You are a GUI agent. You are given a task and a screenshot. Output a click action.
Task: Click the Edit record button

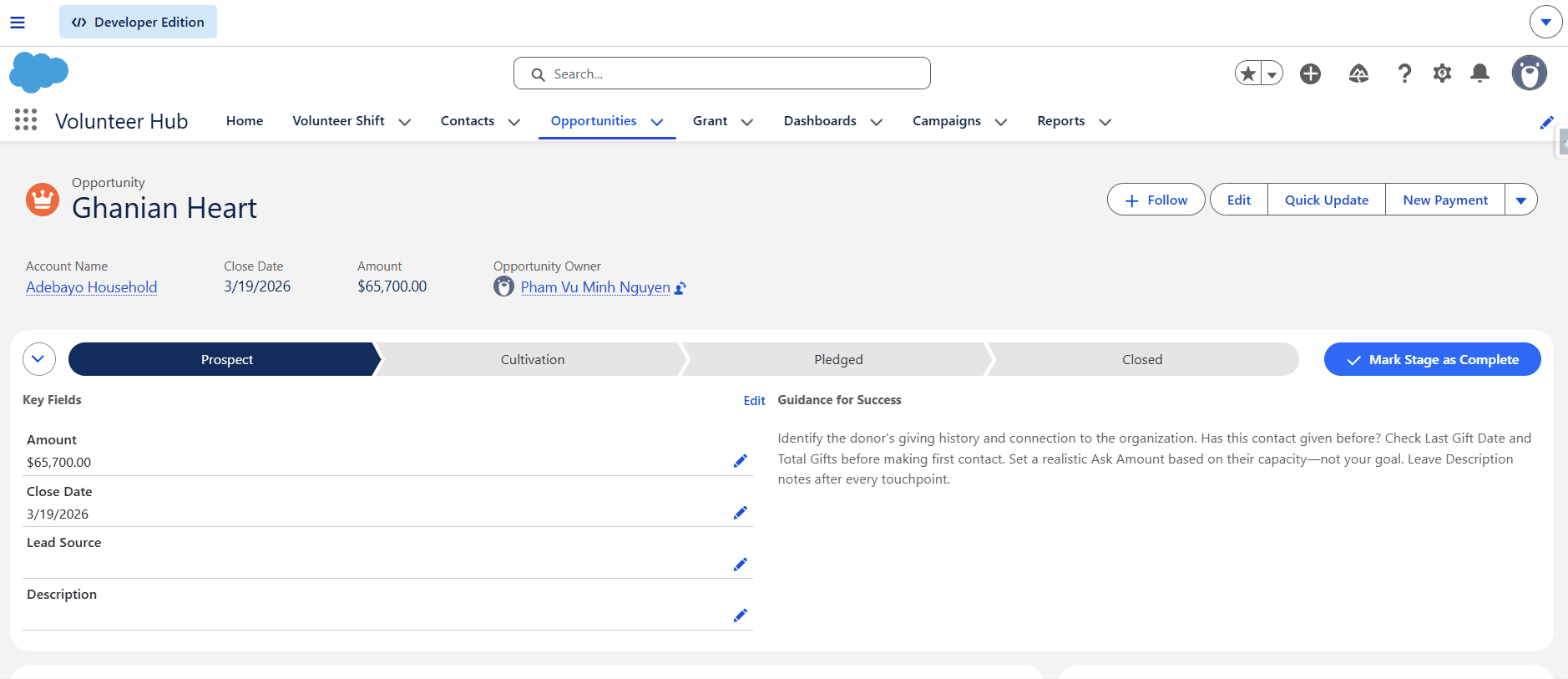click(1239, 200)
